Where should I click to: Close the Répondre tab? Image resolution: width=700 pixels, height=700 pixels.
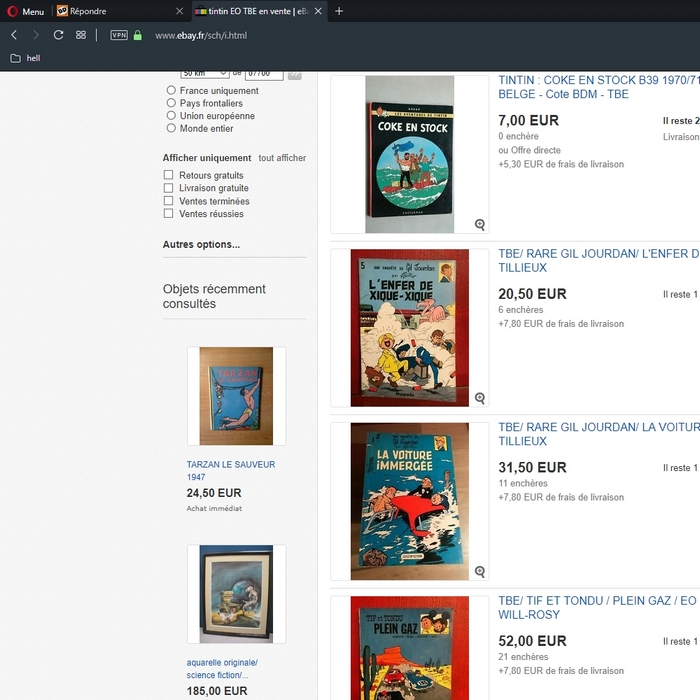(179, 11)
